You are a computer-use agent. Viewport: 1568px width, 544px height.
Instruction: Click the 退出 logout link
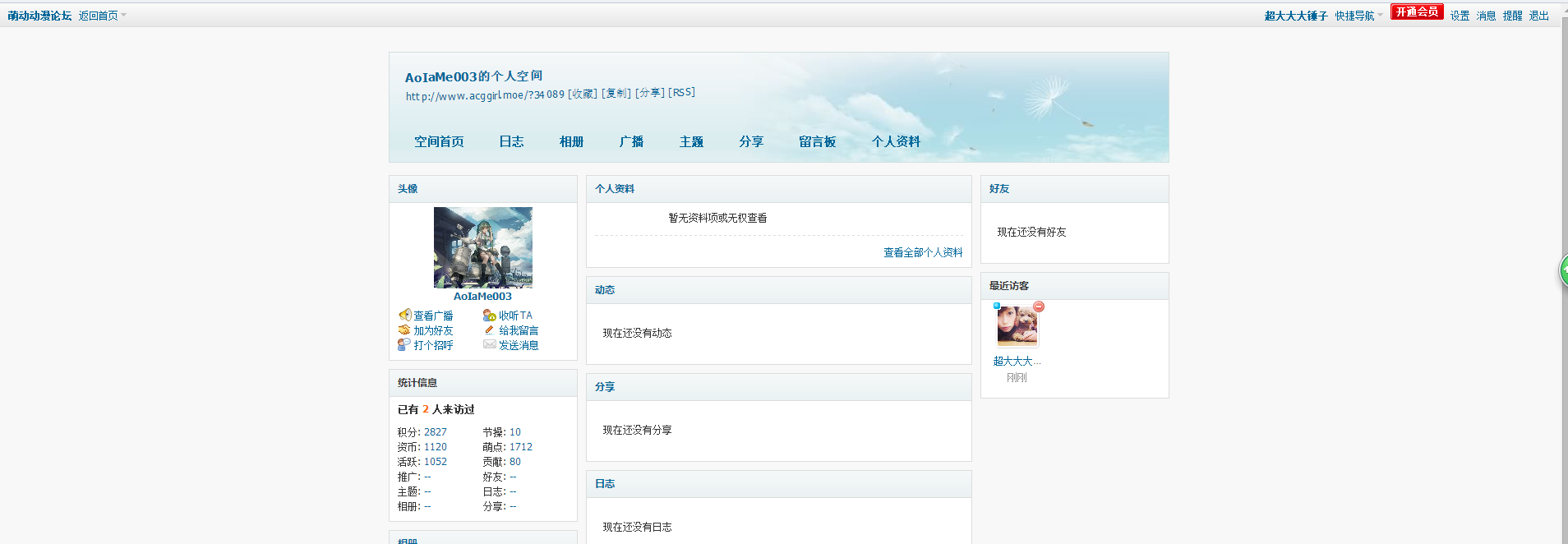pyautogui.click(x=1538, y=16)
